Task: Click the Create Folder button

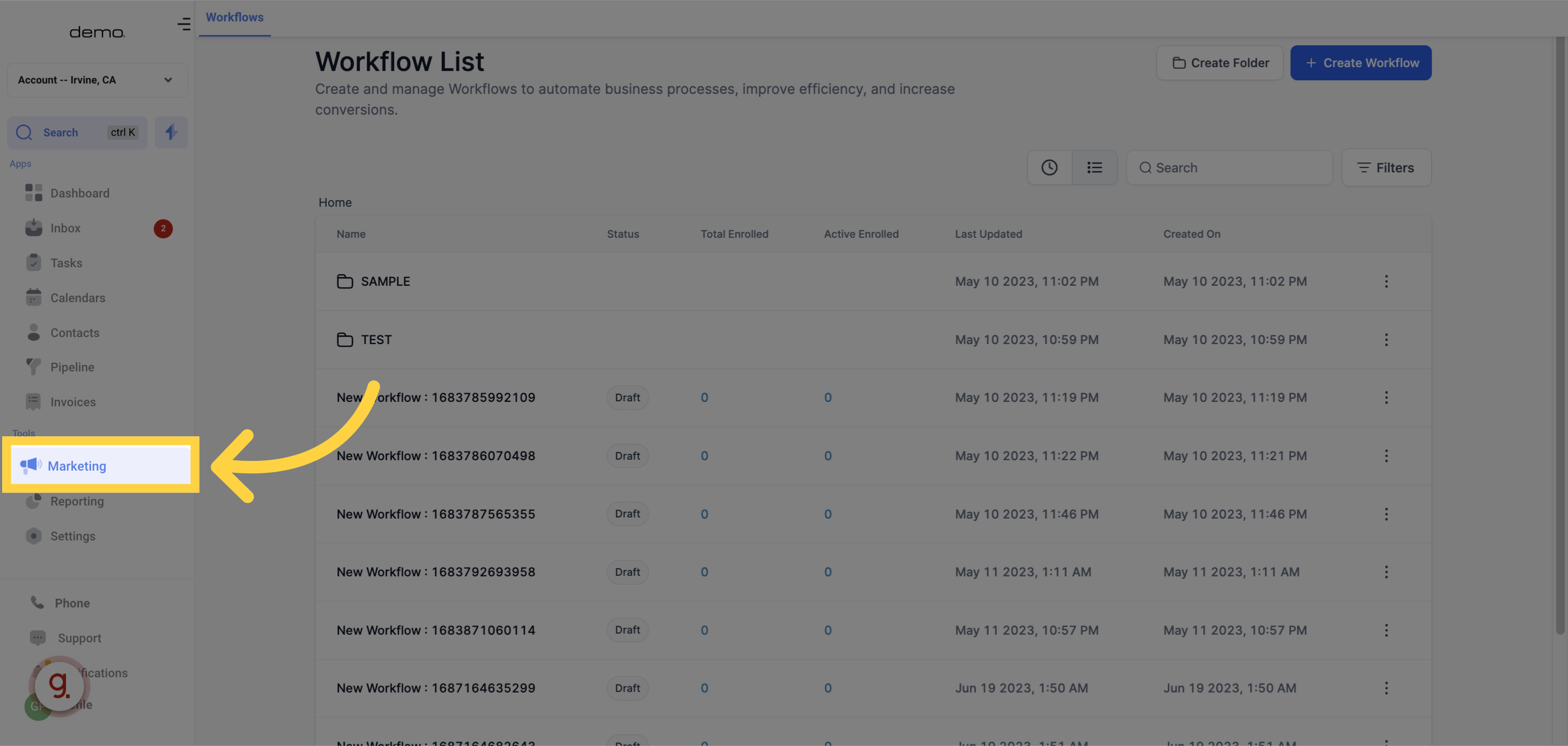Action: point(1220,63)
